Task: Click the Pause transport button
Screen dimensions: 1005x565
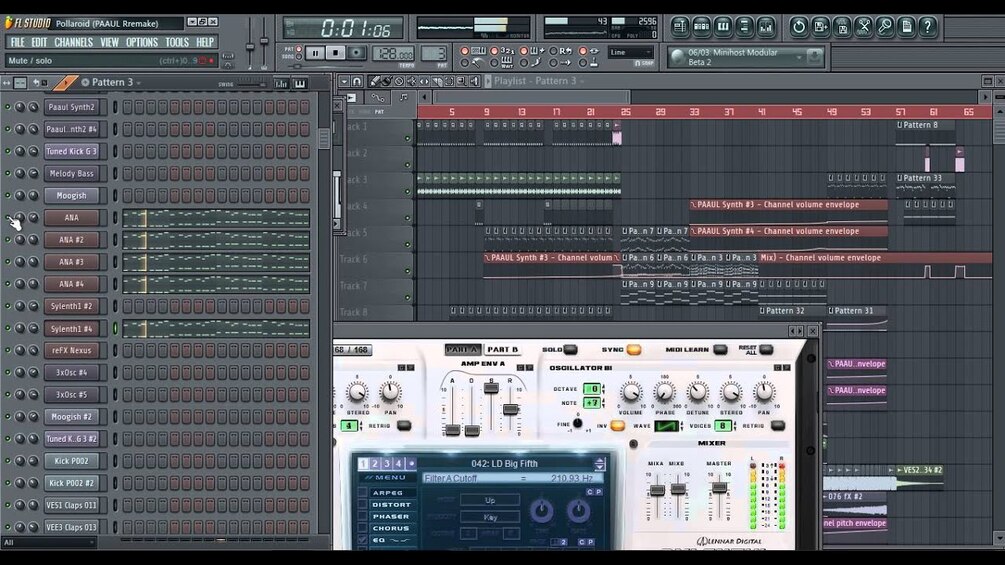Action: [x=315, y=53]
